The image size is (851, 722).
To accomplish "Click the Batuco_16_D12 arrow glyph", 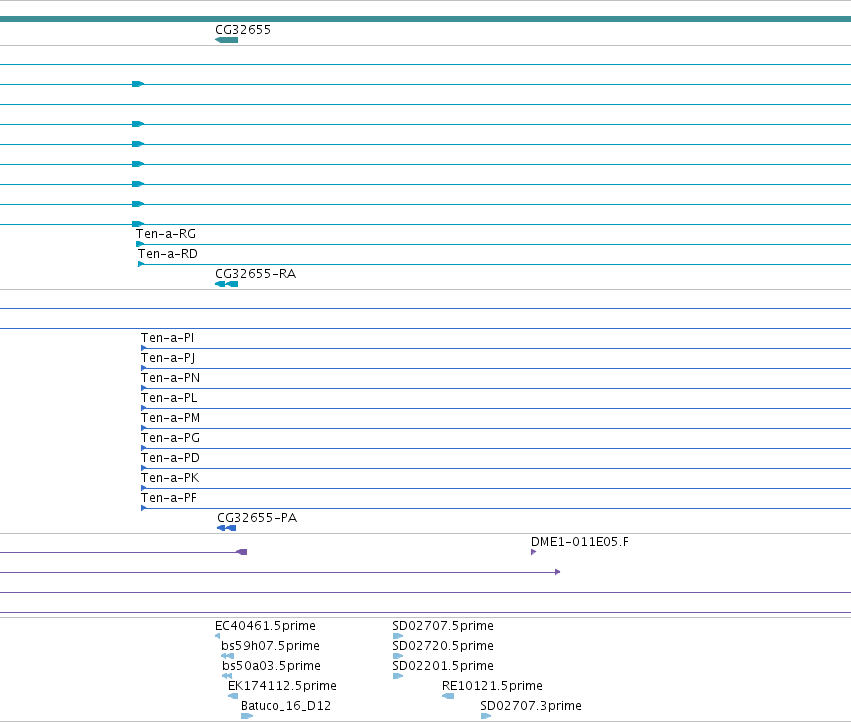I will (247, 716).
